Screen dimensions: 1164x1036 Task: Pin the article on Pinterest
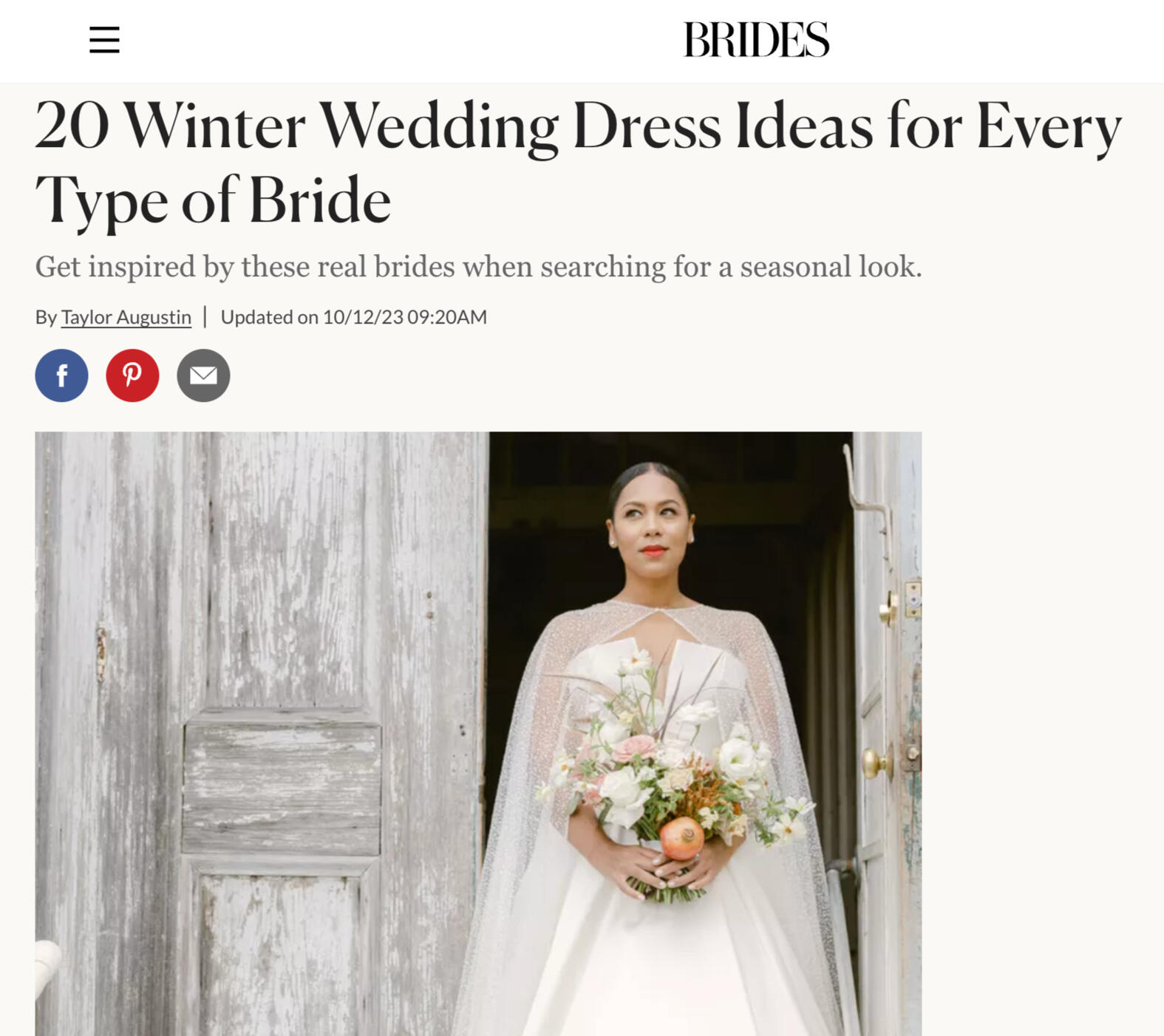132,375
